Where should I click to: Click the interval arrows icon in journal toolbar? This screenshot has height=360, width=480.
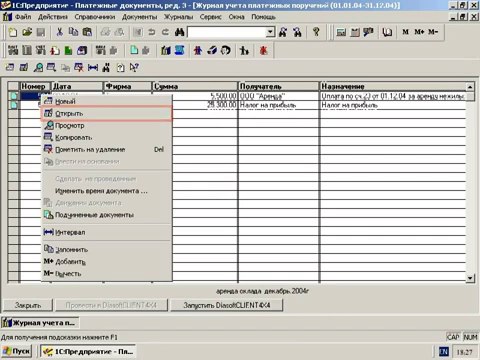(93, 68)
